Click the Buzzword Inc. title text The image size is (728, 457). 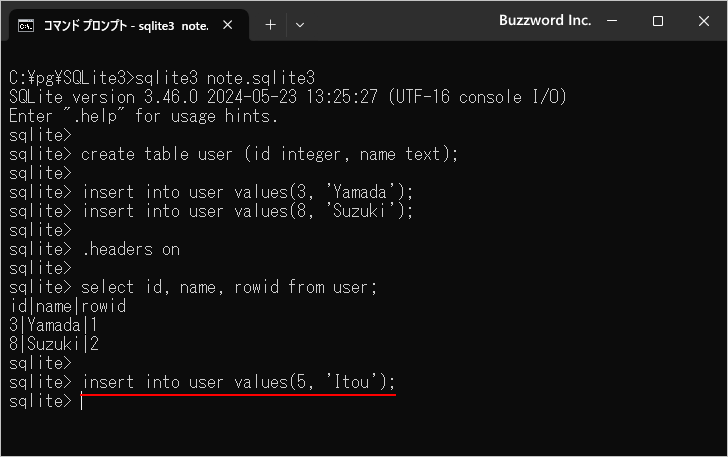click(545, 20)
